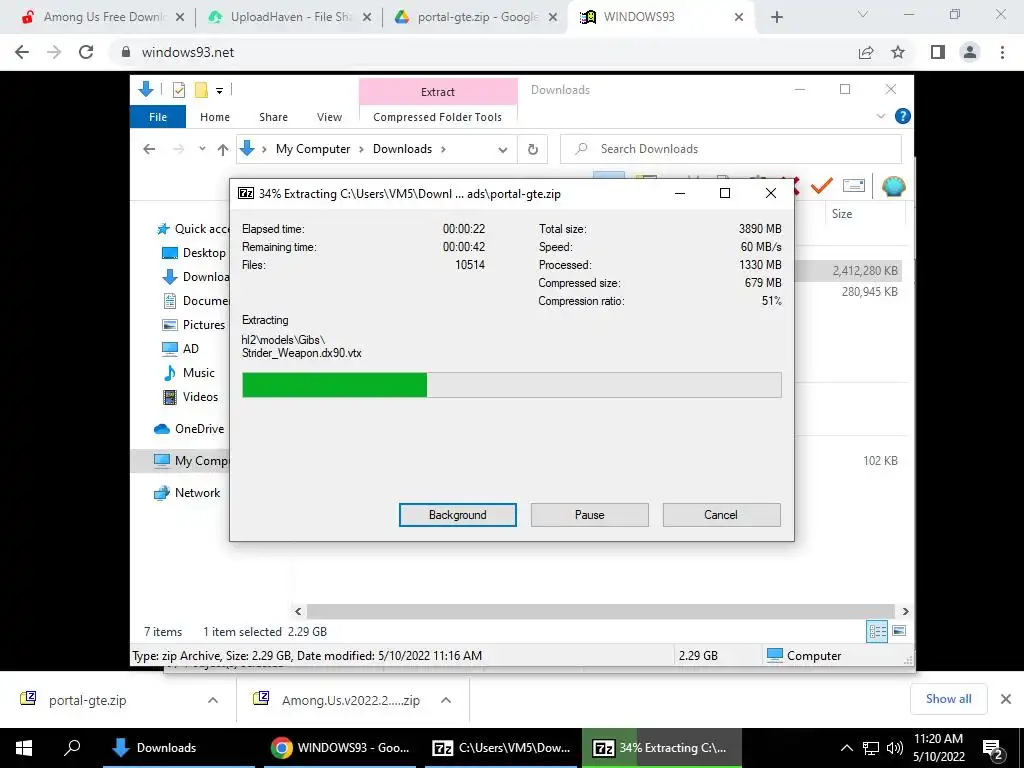Cancel the portal-gte.zip extraction
Screen dimensions: 1024x768
tap(721, 515)
